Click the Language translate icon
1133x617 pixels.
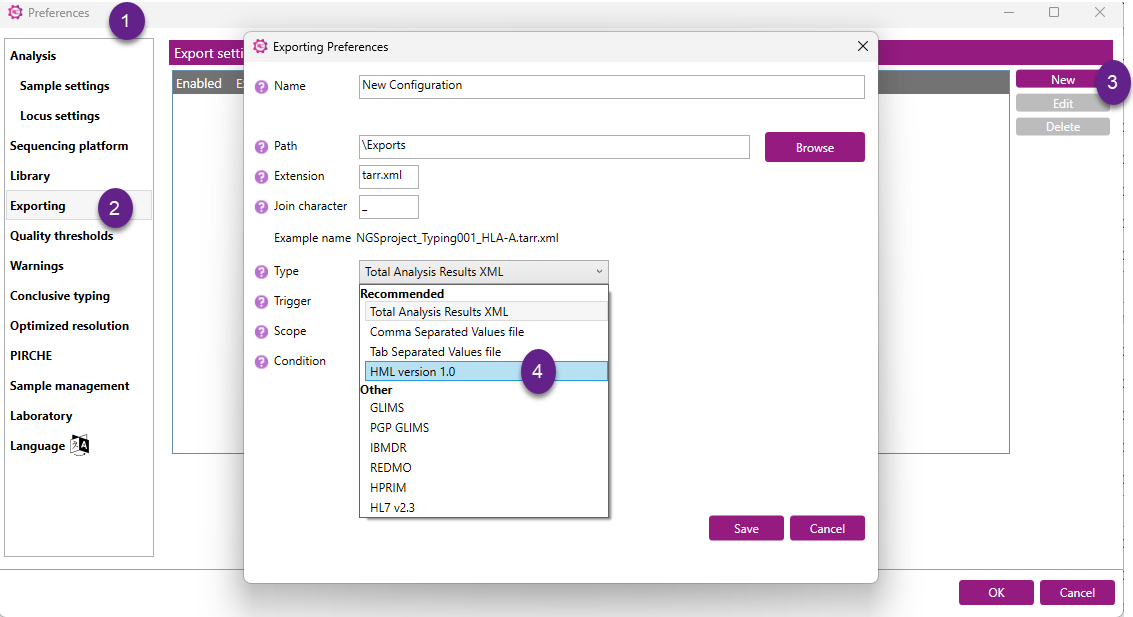coord(79,445)
